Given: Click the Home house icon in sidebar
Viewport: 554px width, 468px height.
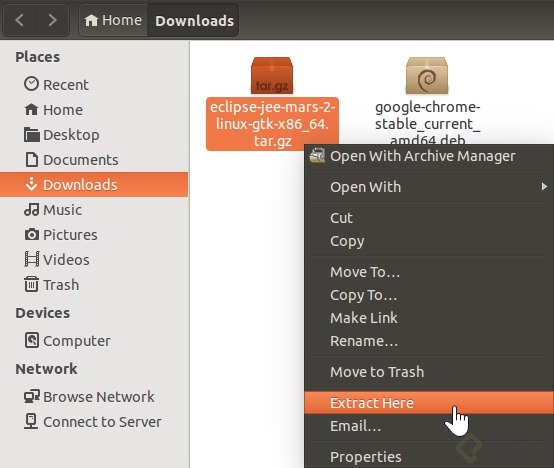Looking at the screenshot, I should pyautogui.click(x=31, y=109).
